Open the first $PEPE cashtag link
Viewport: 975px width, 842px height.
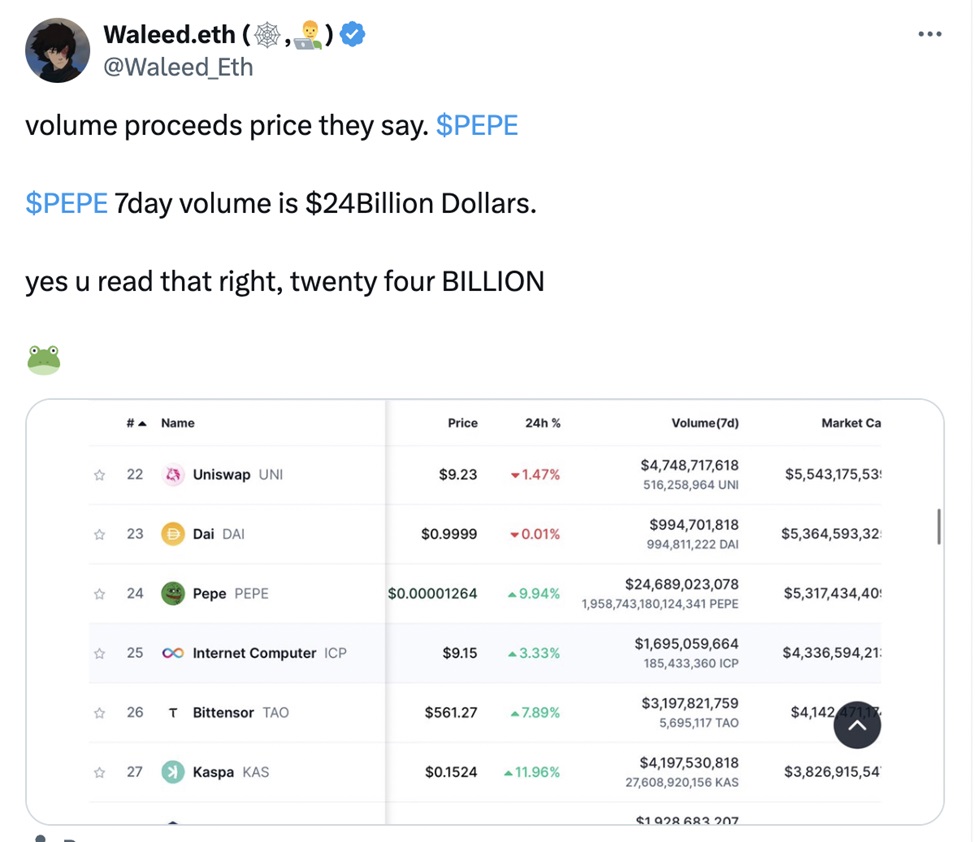(x=477, y=126)
